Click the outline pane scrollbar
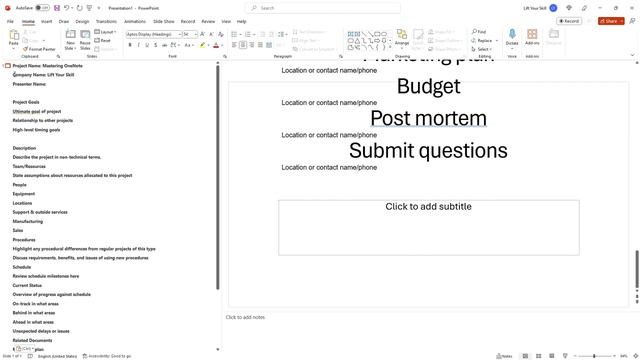Screen dimensions: 640x360 point(218,178)
